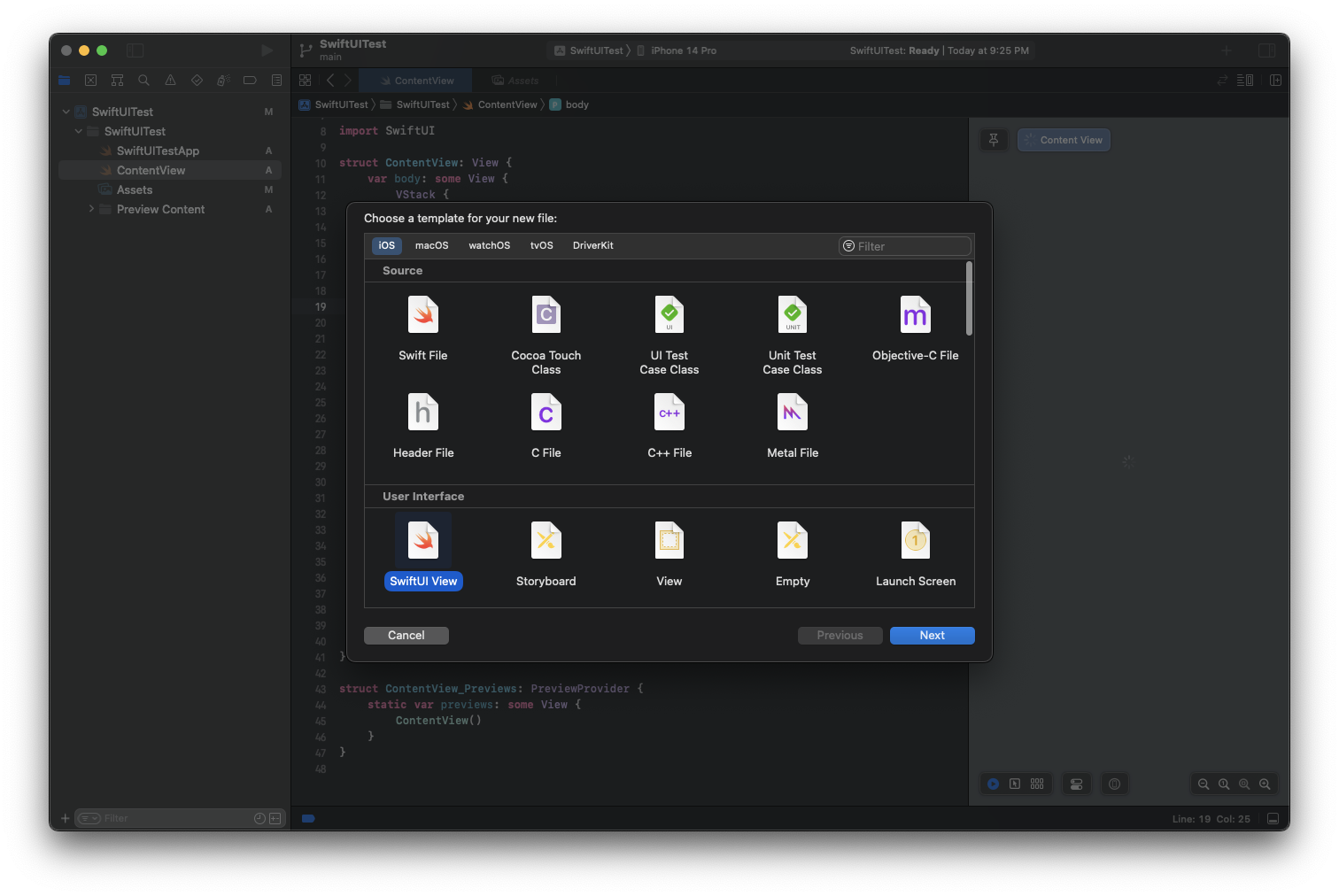Open the editor related items grid menu
Screen dimensions: 1339x896
click(x=306, y=81)
